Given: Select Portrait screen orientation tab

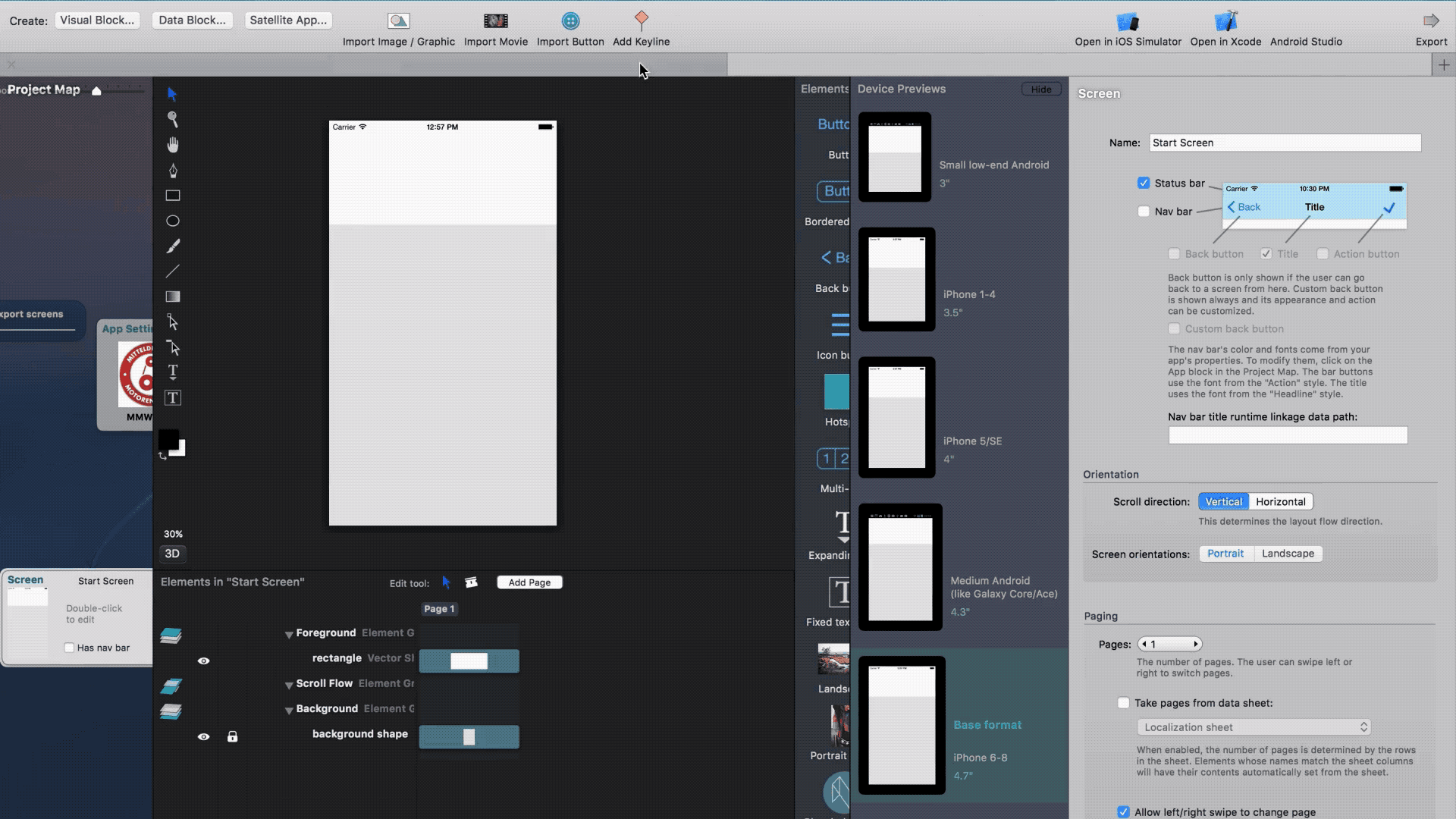Looking at the screenshot, I should (x=1225, y=553).
